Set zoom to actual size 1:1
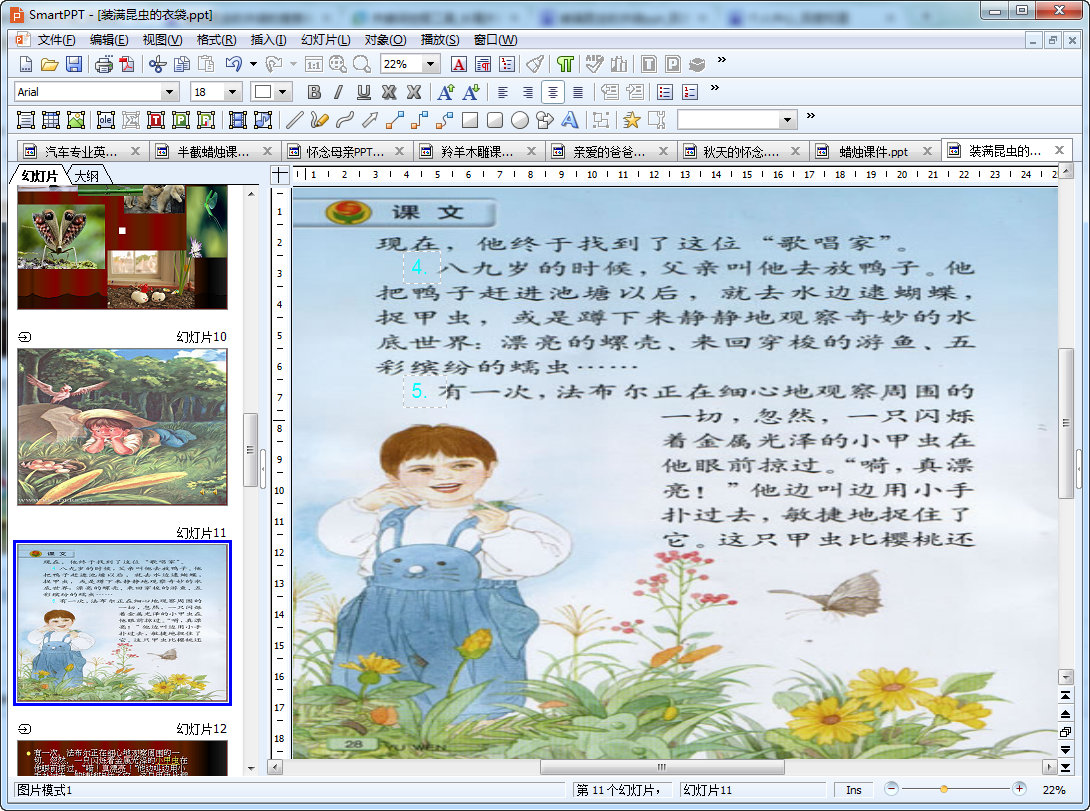Image resolution: width=1090 pixels, height=811 pixels. [x=314, y=65]
